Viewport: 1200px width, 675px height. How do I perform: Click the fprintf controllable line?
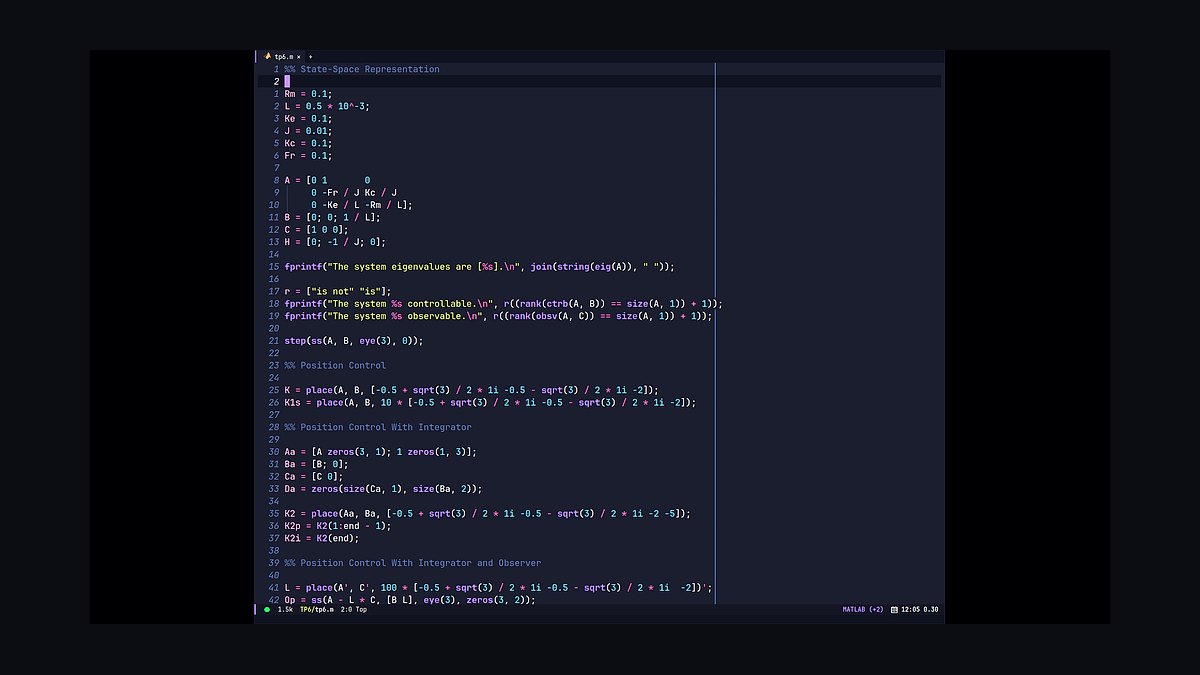503,303
